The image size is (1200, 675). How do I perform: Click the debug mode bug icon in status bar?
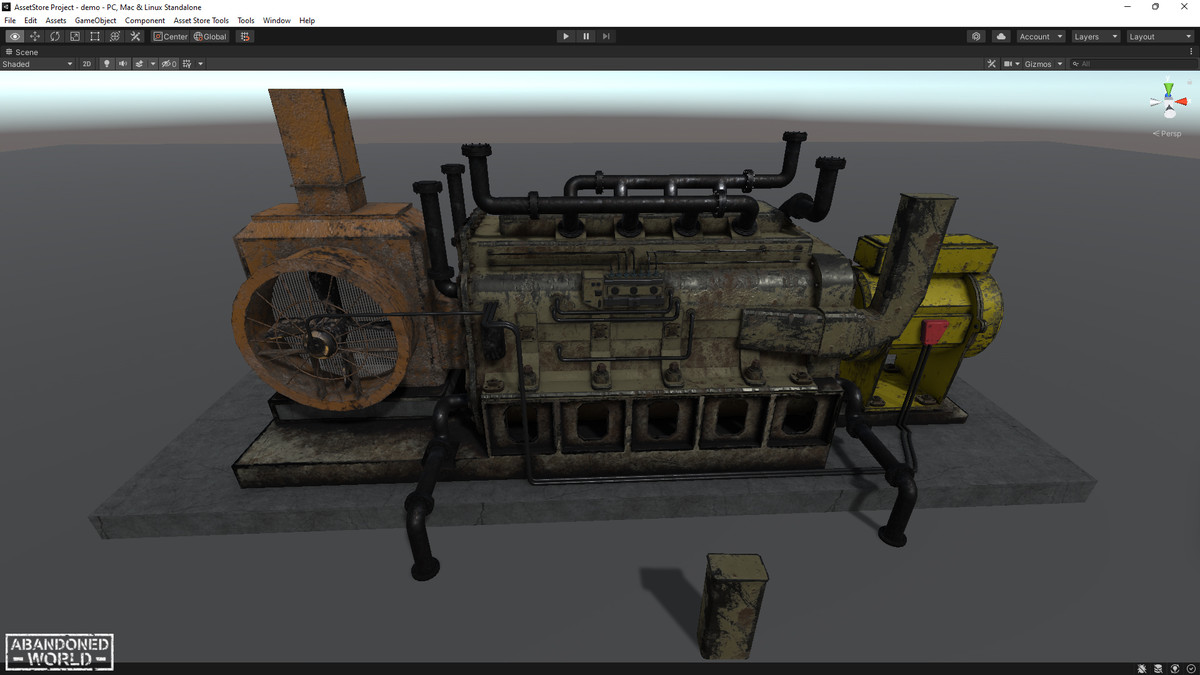point(1142,668)
